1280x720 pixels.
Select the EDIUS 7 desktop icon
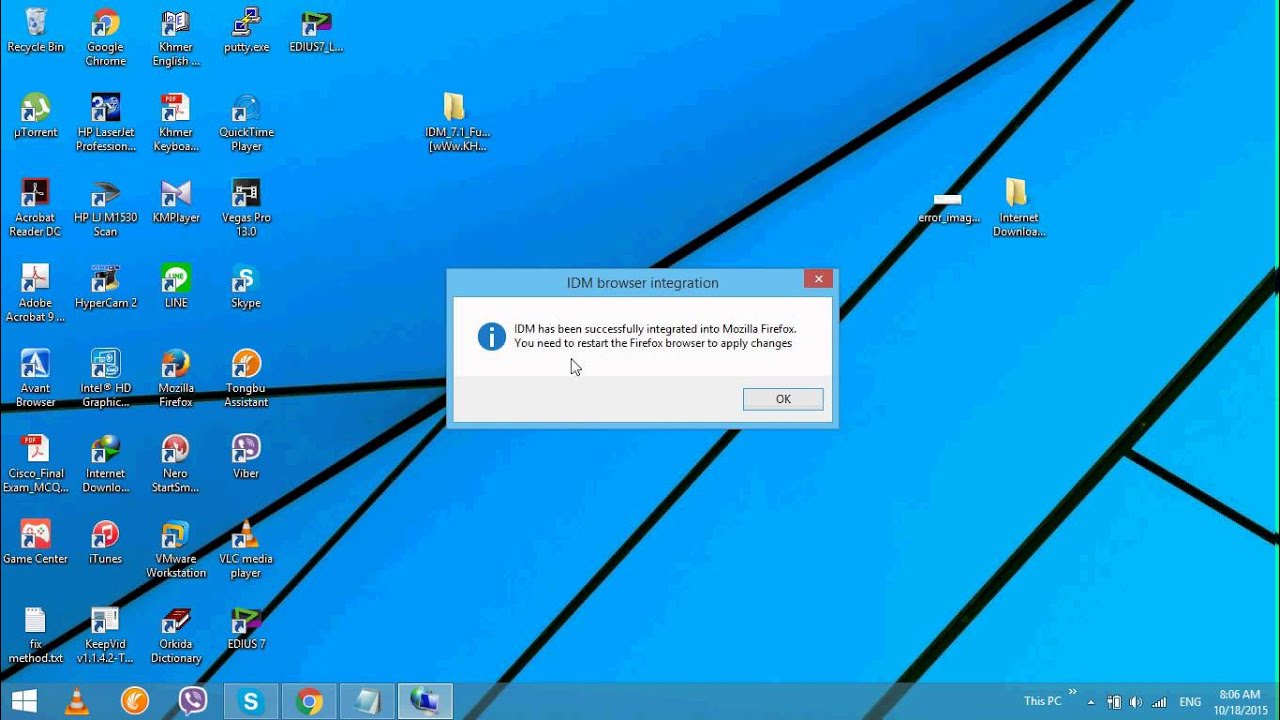pyautogui.click(x=246, y=627)
